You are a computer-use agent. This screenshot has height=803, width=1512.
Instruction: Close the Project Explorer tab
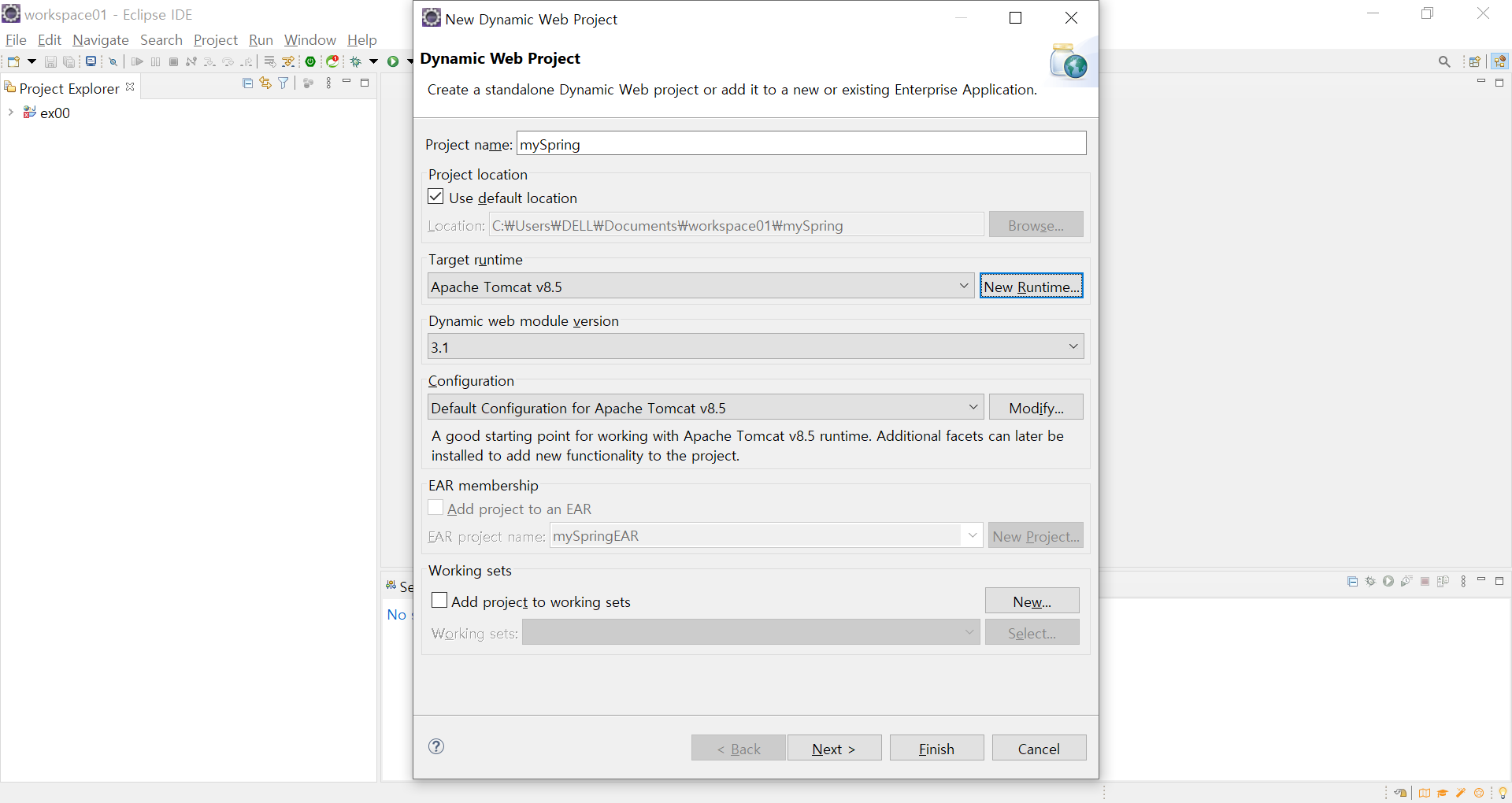click(x=130, y=87)
